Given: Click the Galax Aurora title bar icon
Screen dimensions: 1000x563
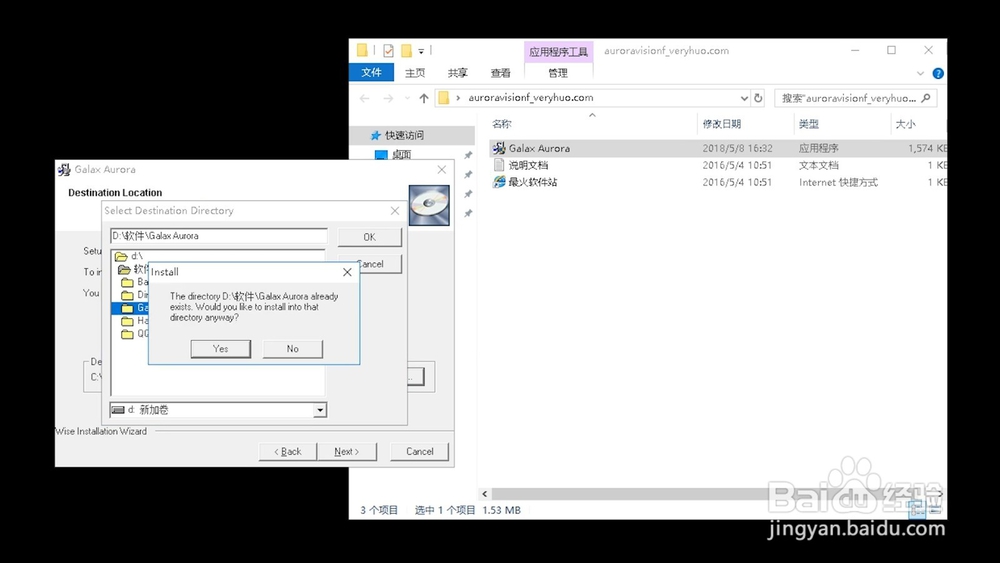Looking at the screenshot, I should click(64, 170).
